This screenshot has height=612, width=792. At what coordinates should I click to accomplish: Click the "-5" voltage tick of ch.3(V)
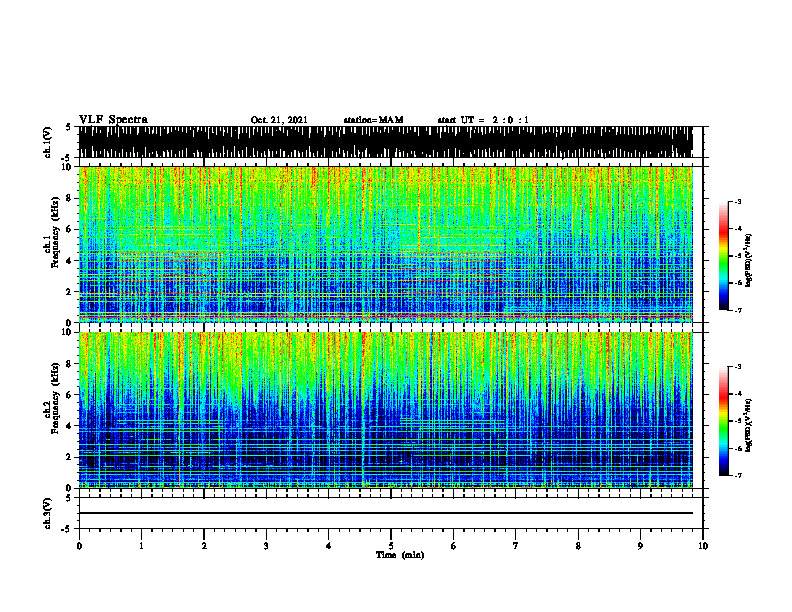[x=66, y=529]
